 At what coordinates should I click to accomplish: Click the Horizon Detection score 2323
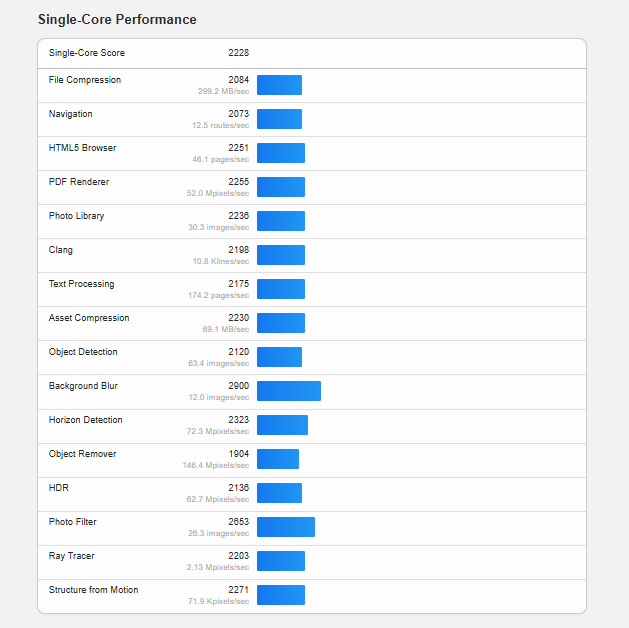click(238, 420)
